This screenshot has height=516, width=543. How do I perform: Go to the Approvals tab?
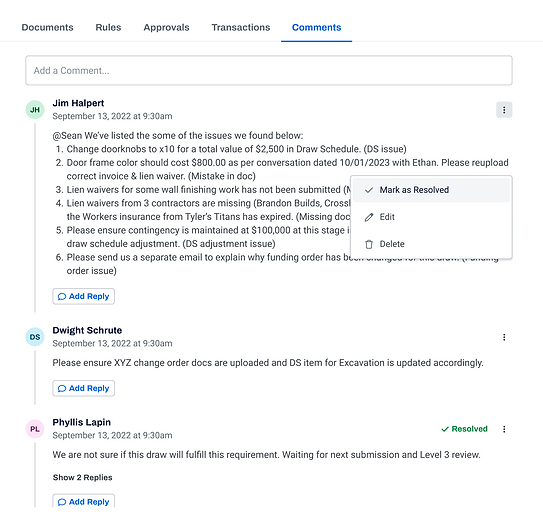167,27
